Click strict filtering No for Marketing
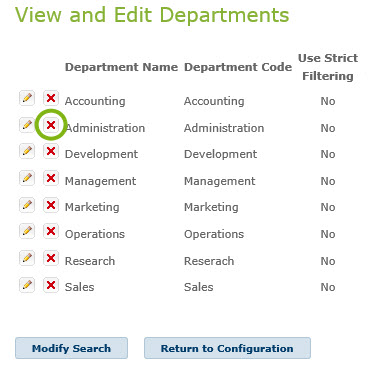Screen dimensions: 370x379 click(x=328, y=207)
